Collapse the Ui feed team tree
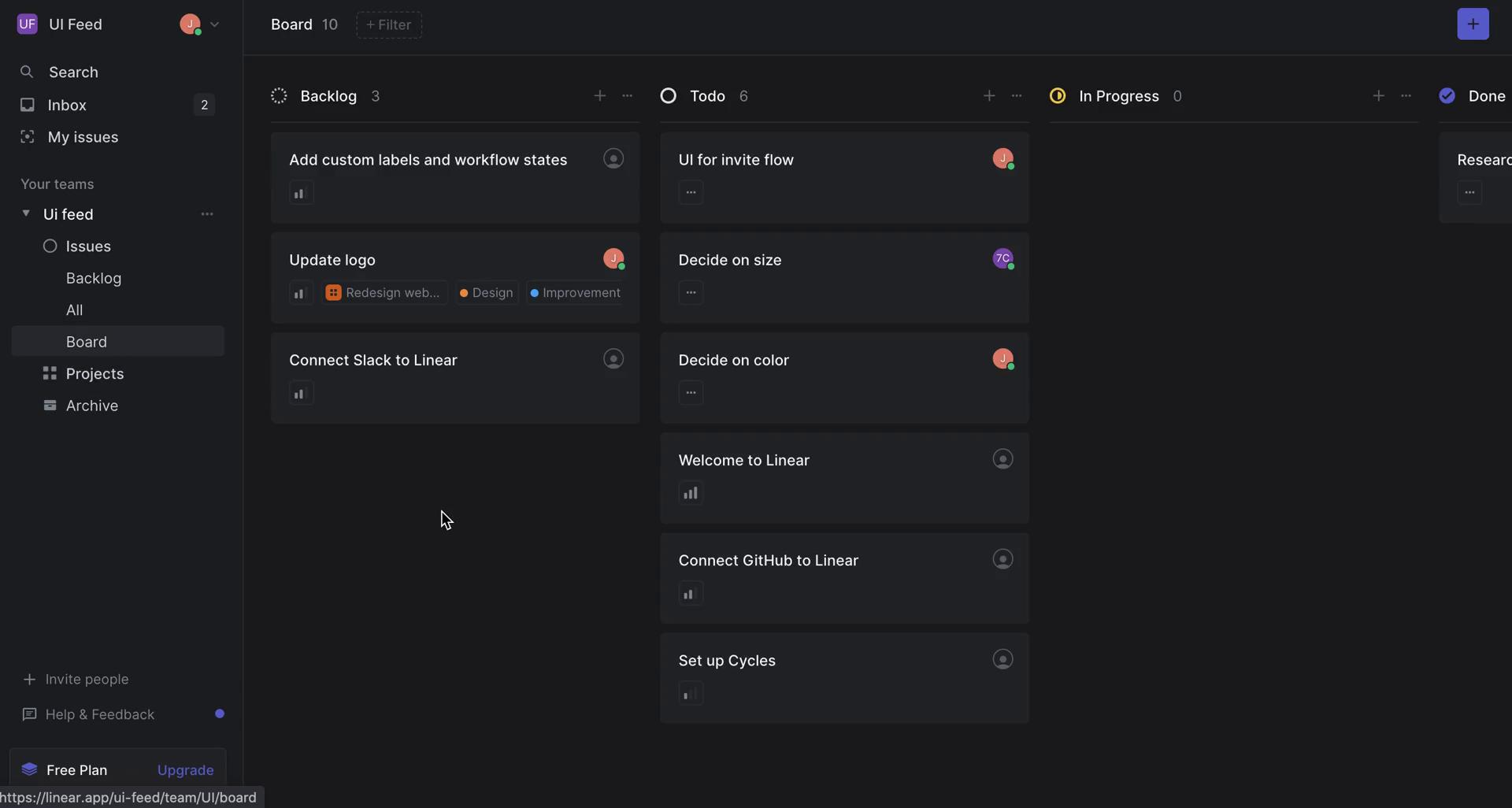1512x808 pixels. [26, 213]
